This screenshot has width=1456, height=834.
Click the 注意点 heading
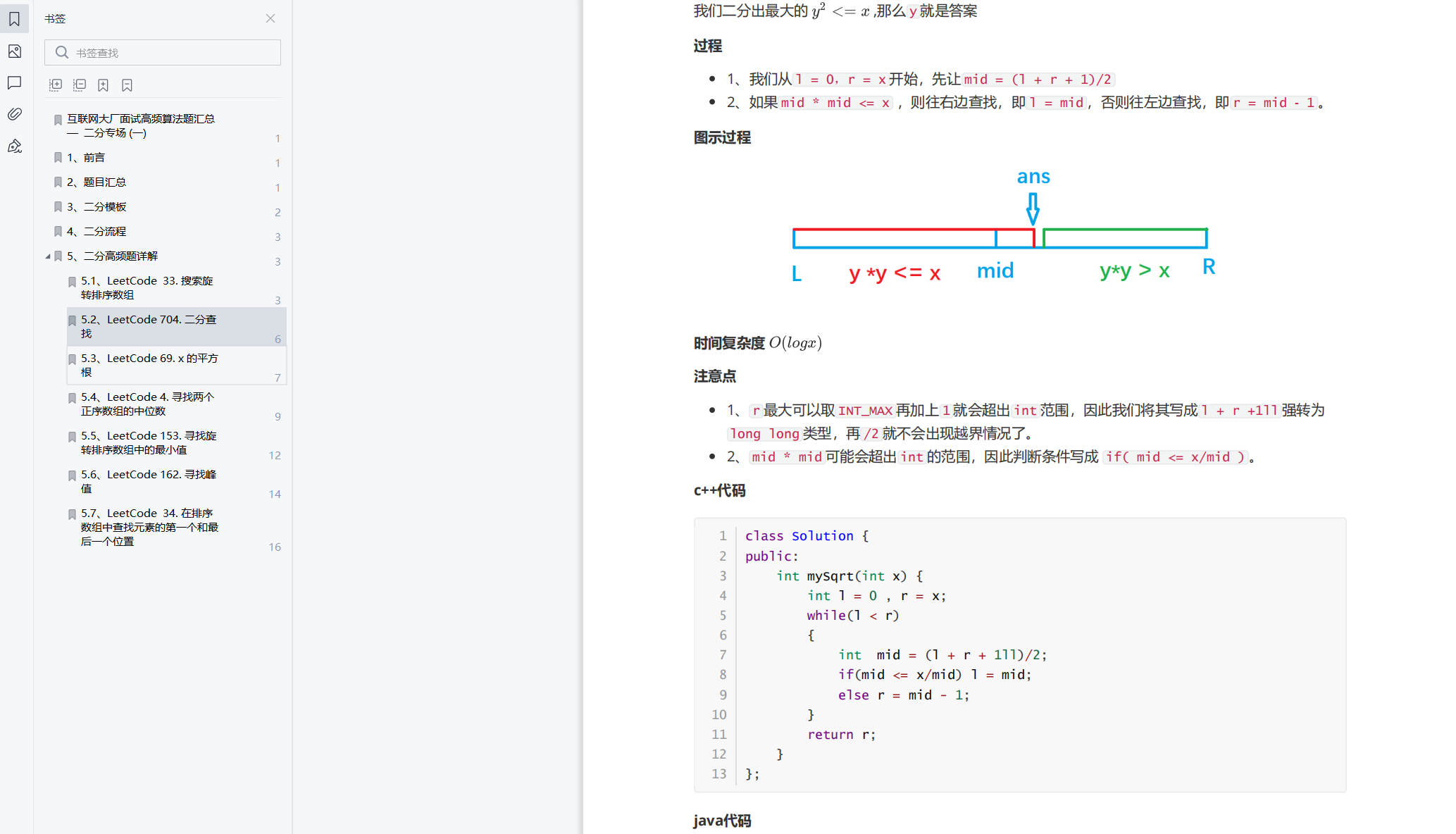point(715,376)
